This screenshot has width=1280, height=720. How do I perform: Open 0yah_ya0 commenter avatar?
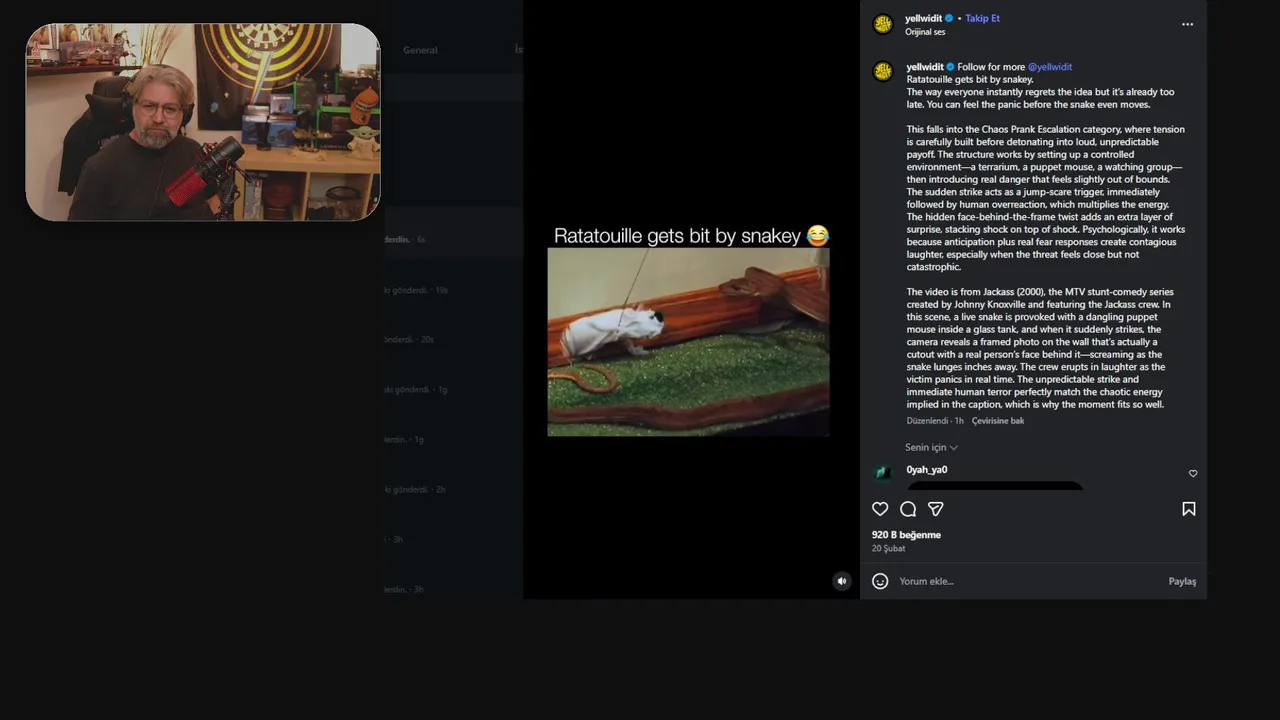click(x=883, y=473)
